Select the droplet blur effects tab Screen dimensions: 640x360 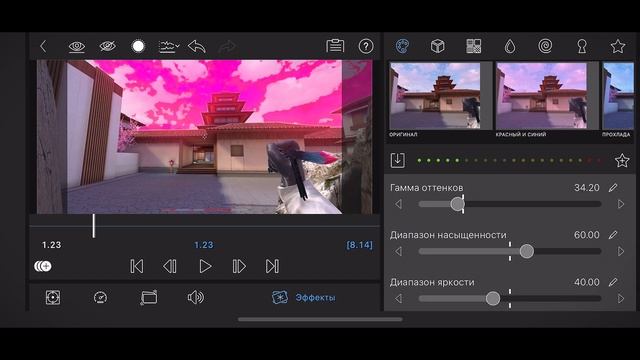tap(510, 46)
